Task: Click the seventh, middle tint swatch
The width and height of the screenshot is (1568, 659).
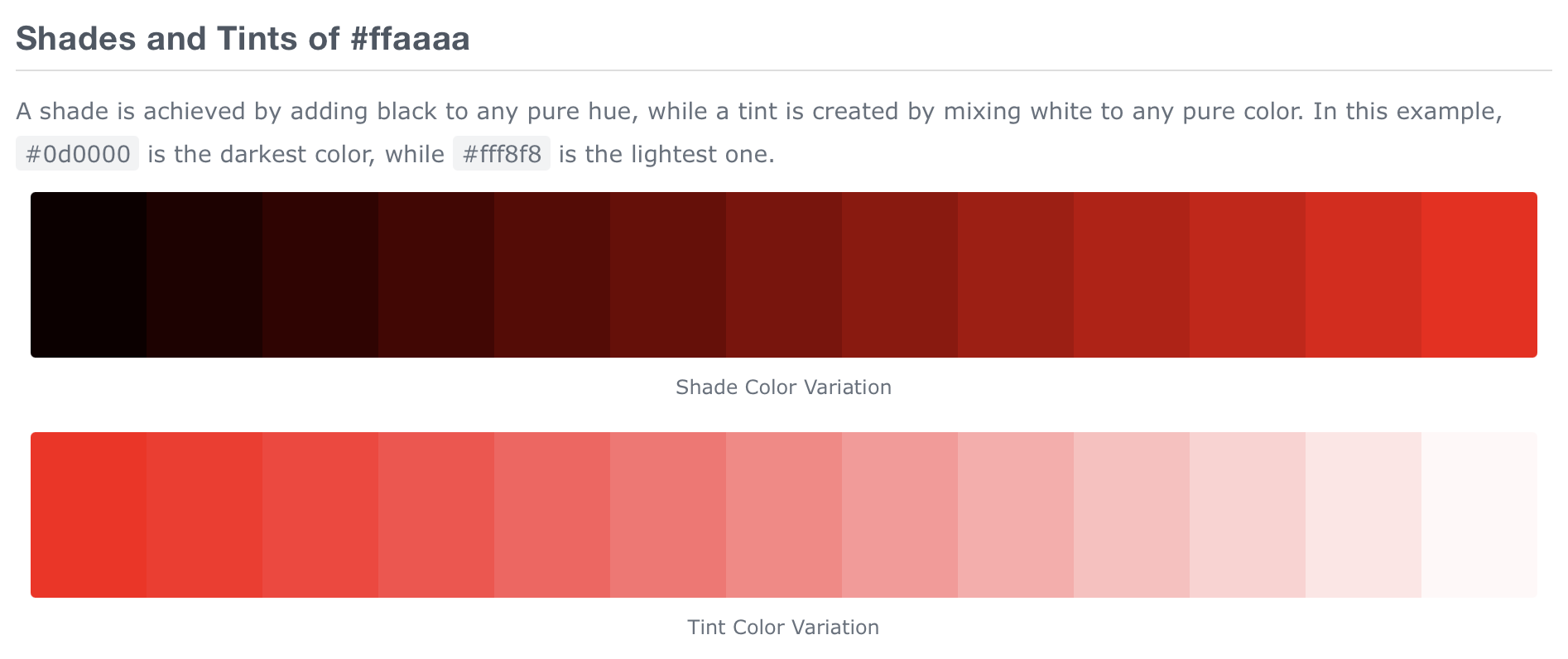Action: click(784, 515)
